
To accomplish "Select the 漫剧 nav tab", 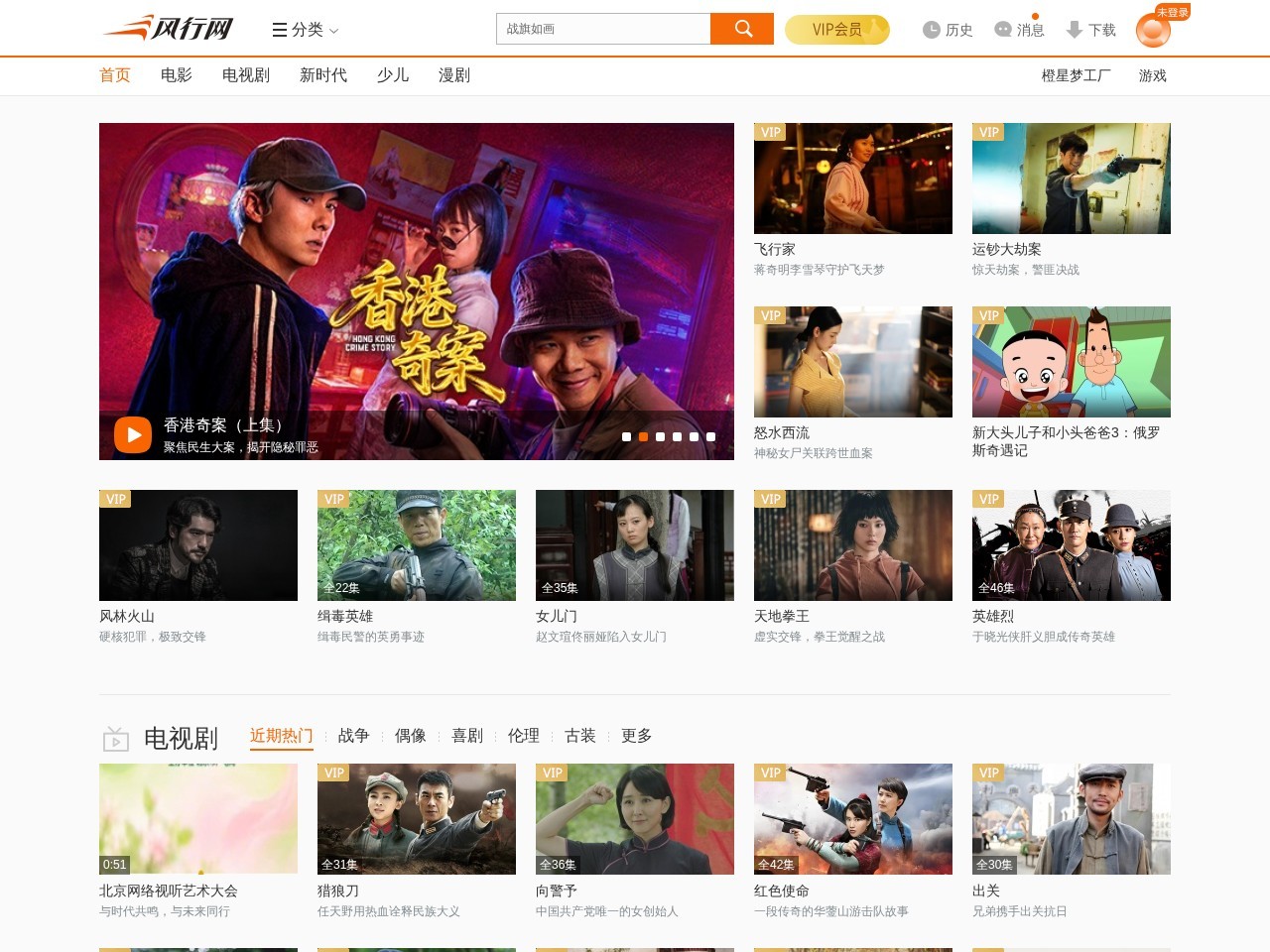I will (454, 75).
